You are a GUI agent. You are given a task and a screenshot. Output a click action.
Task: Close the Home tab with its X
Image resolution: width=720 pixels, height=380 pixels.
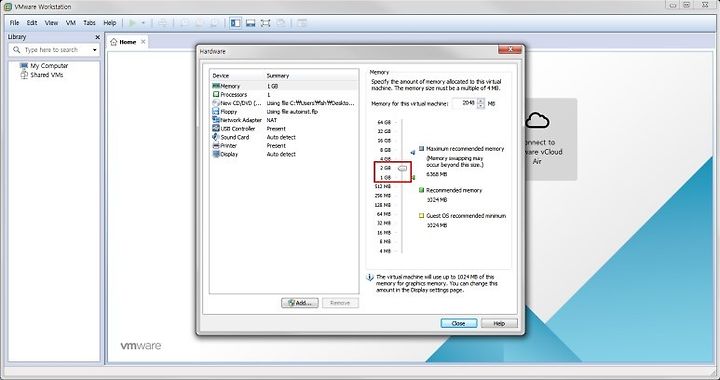pos(143,42)
